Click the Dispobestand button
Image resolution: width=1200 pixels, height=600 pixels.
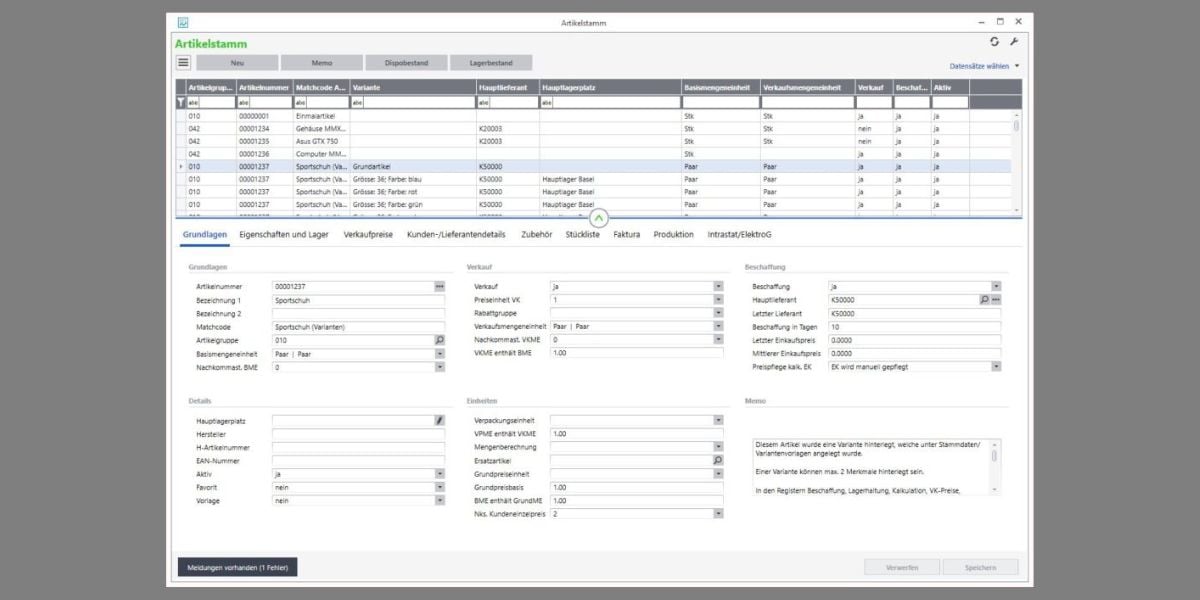tap(407, 62)
